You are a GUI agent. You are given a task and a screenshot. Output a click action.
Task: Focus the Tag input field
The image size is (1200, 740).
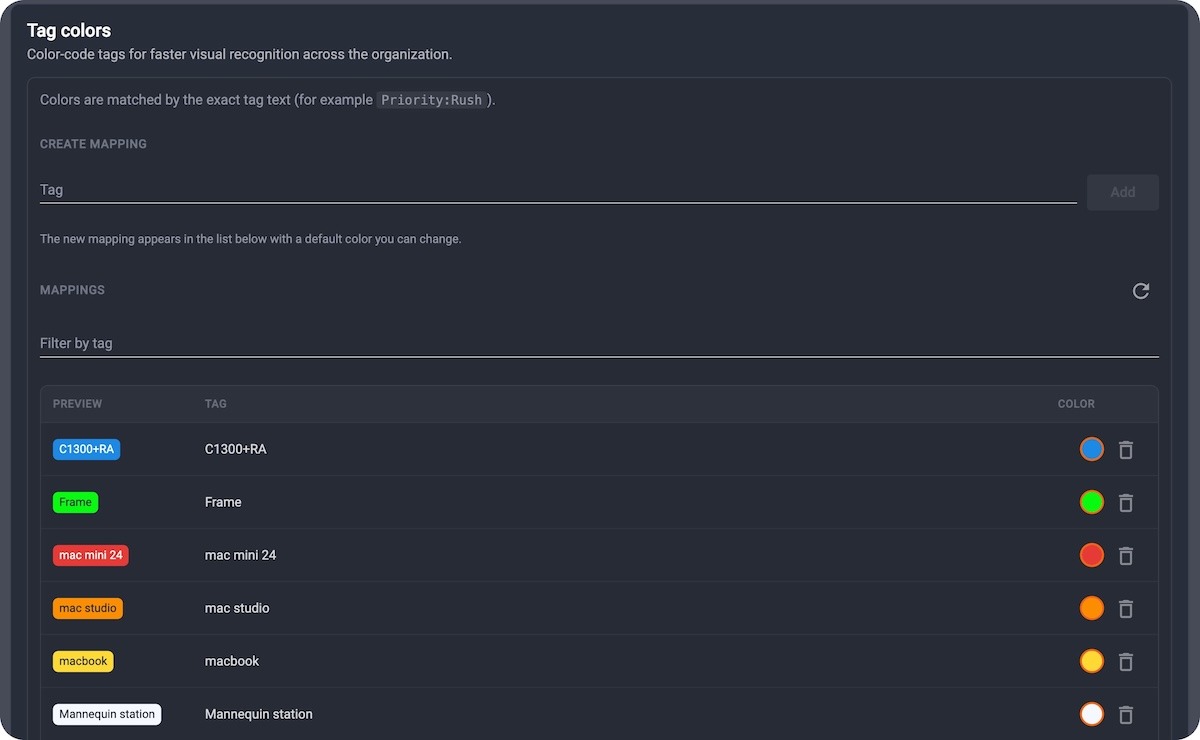[x=558, y=190]
